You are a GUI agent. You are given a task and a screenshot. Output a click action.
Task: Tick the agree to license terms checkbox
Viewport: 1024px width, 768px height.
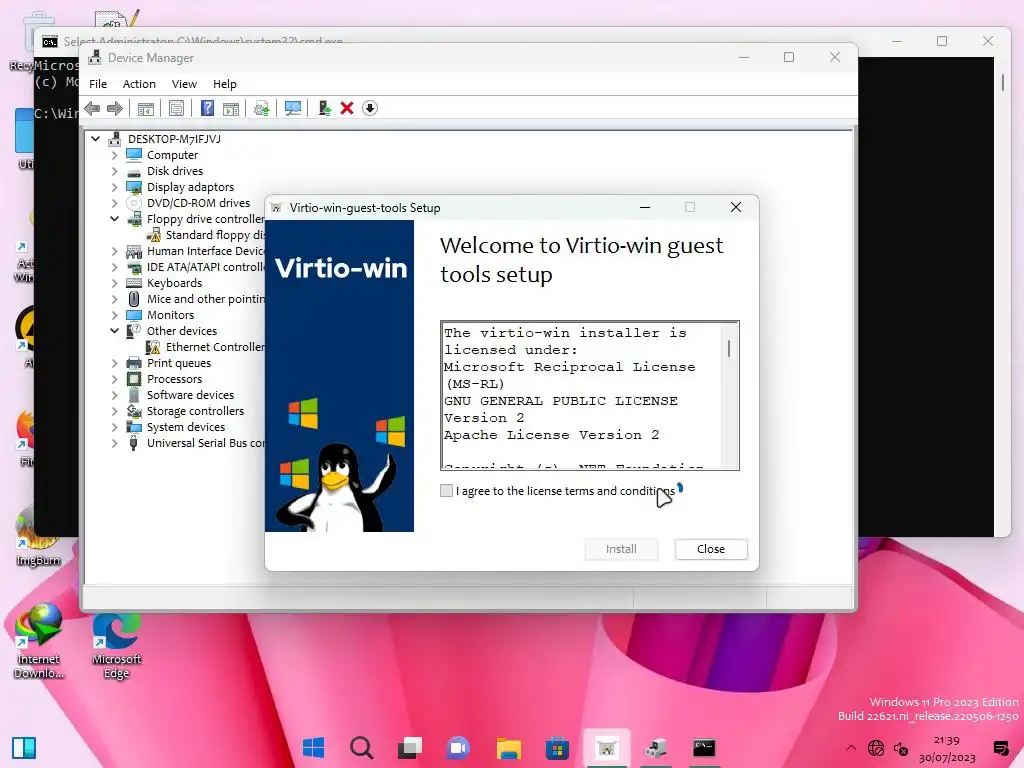(x=447, y=490)
